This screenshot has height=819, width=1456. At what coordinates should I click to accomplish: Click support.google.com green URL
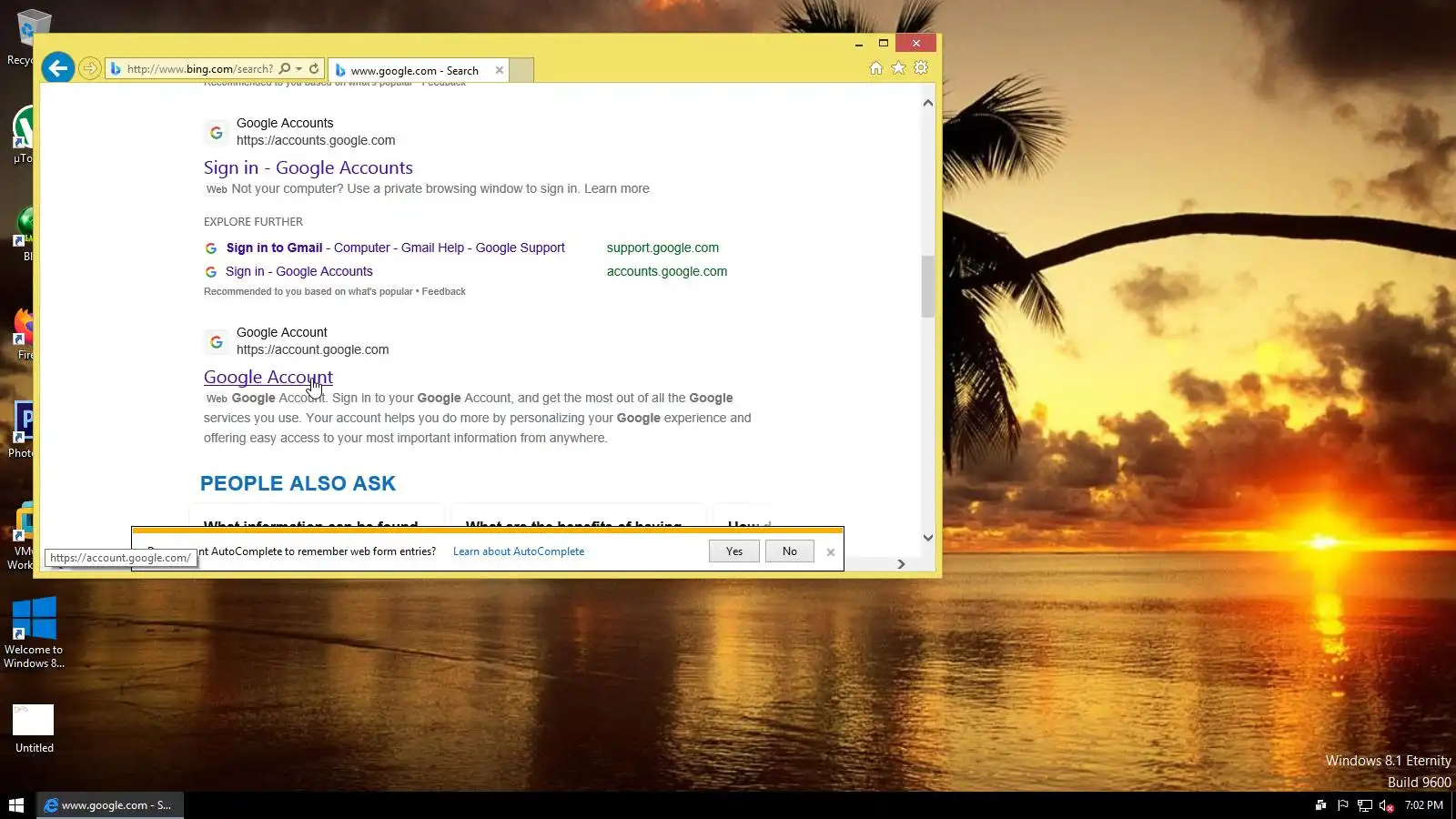[x=662, y=248]
